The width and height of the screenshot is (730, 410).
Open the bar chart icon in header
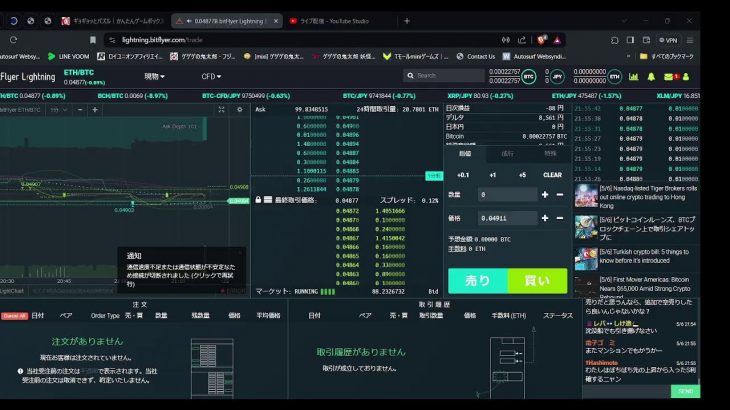pos(634,77)
